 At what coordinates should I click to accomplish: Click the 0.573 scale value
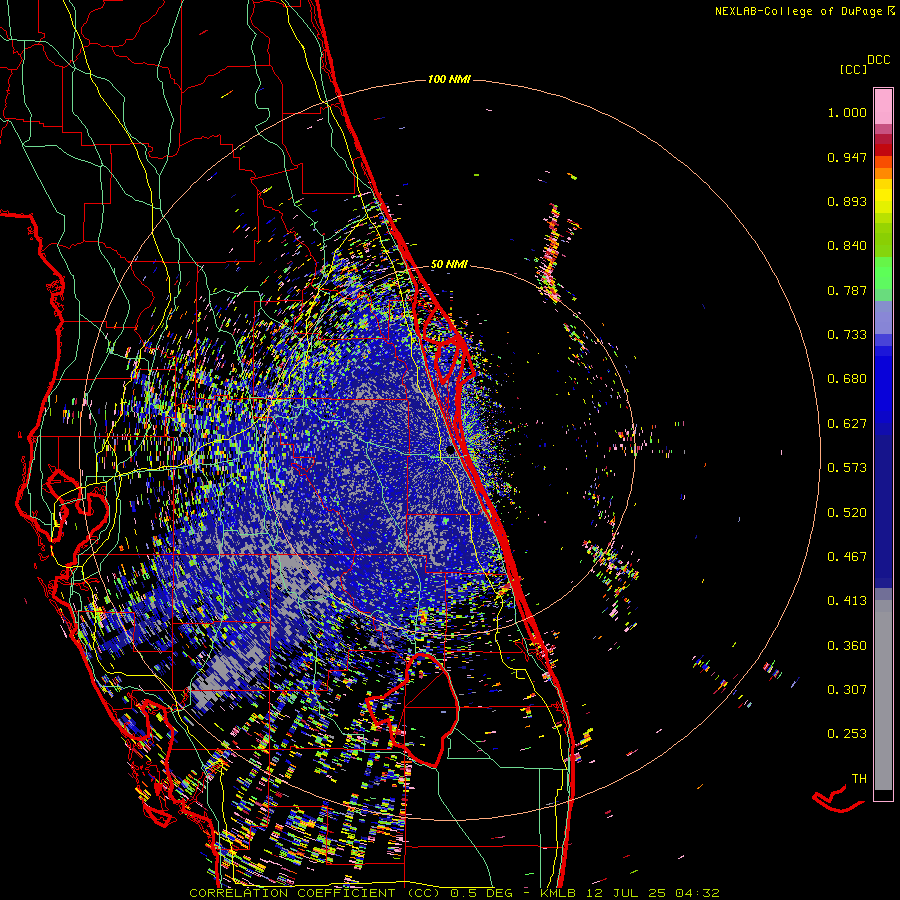coord(847,468)
